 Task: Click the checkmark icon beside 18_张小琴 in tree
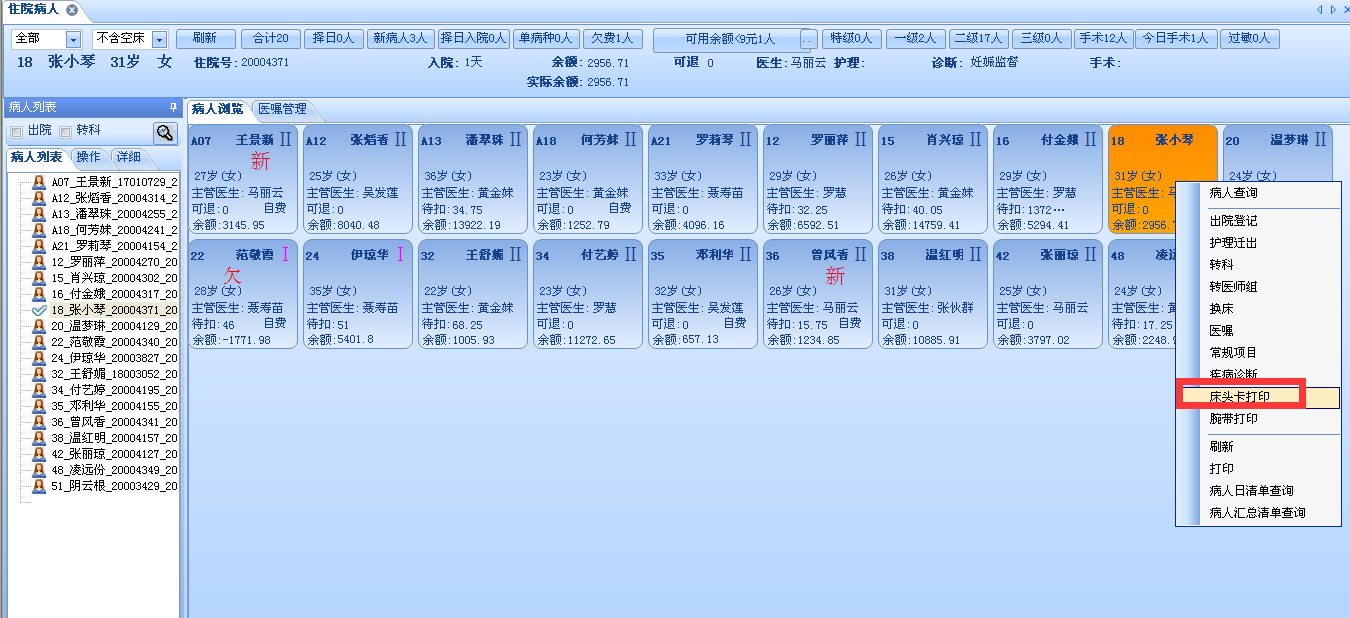tap(39, 310)
